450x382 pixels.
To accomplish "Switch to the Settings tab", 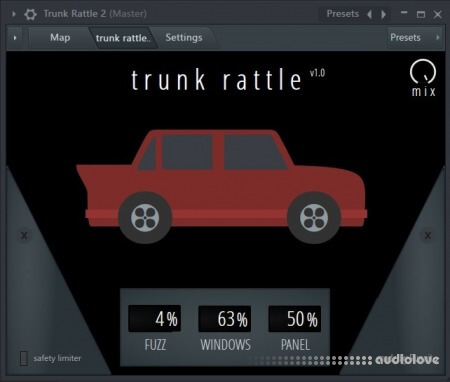I will pyautogui.click(x=184, y=37).
